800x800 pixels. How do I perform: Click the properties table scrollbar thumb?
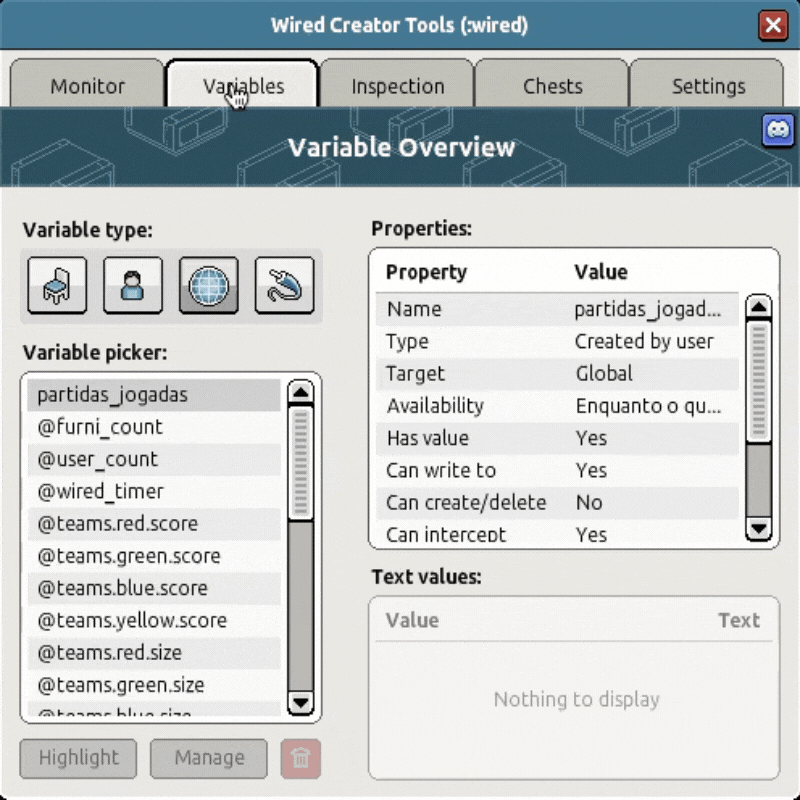(x=759, y=381)
